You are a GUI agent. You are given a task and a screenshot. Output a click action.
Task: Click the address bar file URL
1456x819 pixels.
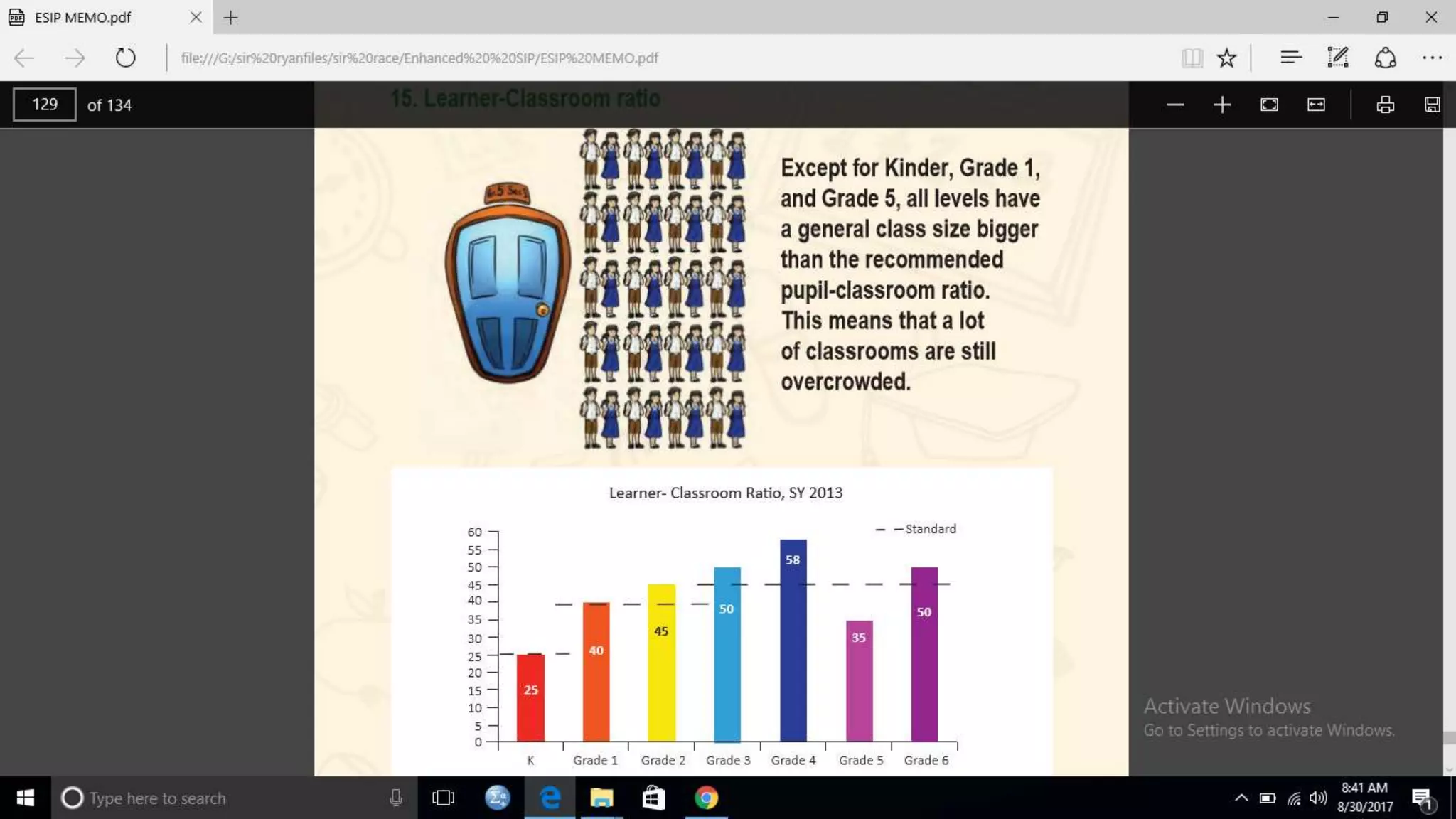click(419, 58)
